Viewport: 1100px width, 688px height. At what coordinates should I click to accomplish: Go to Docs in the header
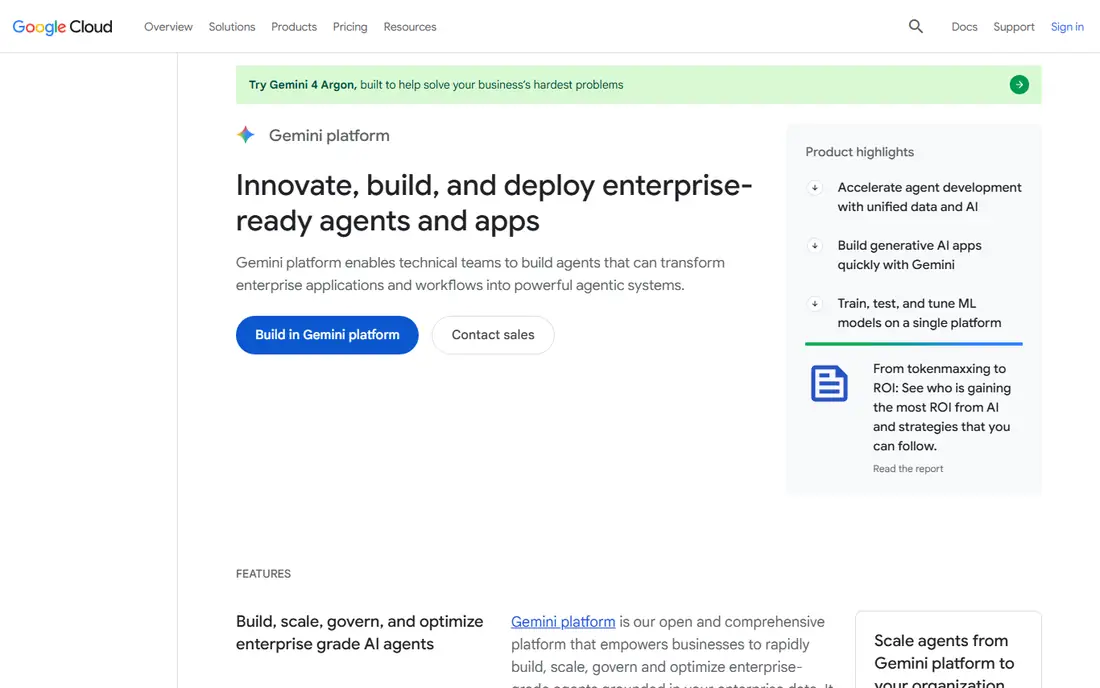pyautogui.click(x=964, y=27)
